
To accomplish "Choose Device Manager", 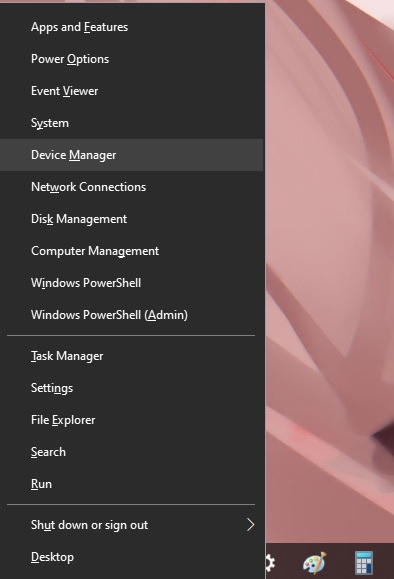I will (x=132, y=155).
